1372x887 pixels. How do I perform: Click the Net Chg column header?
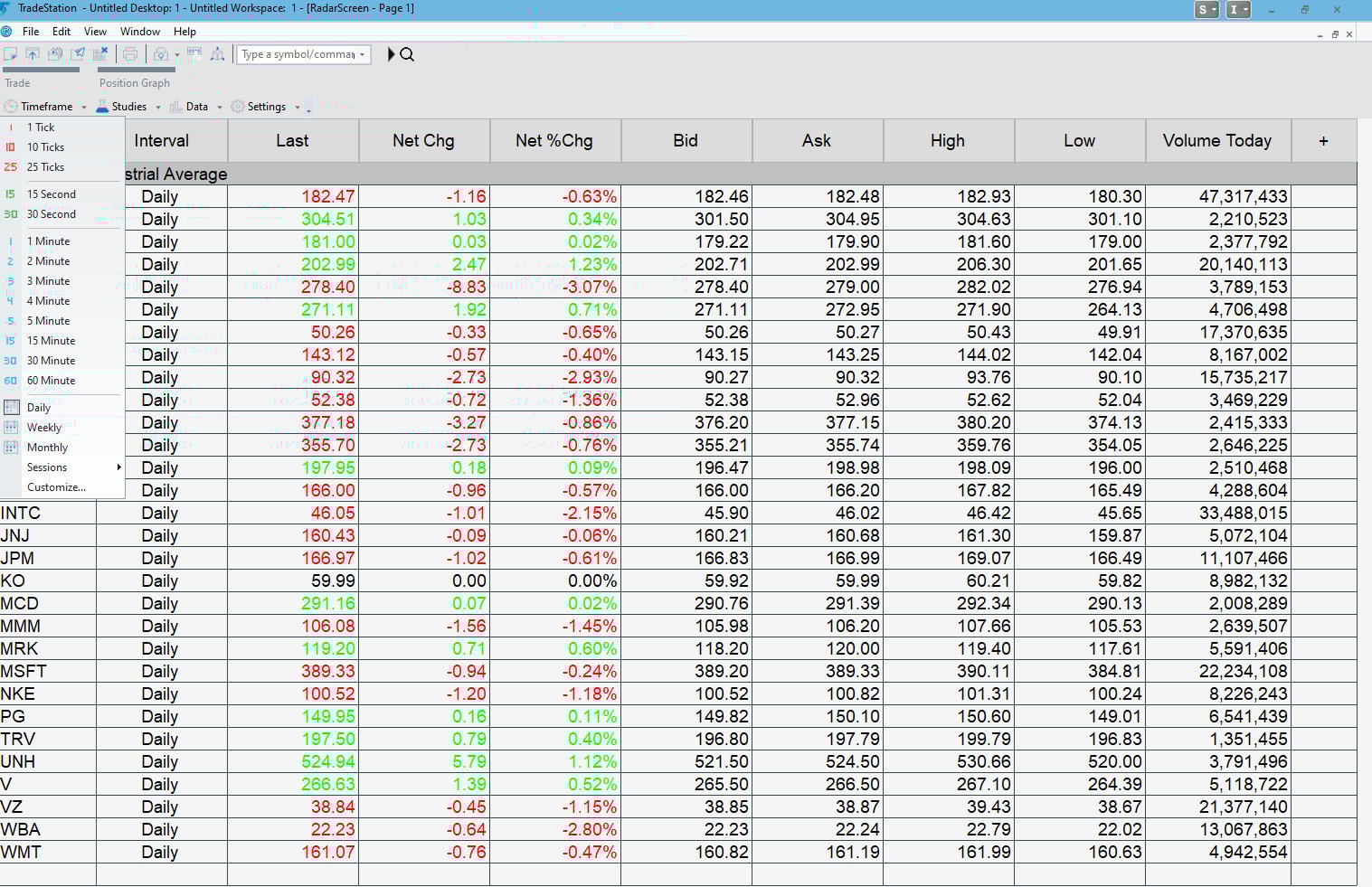click(x=424, y=141)
